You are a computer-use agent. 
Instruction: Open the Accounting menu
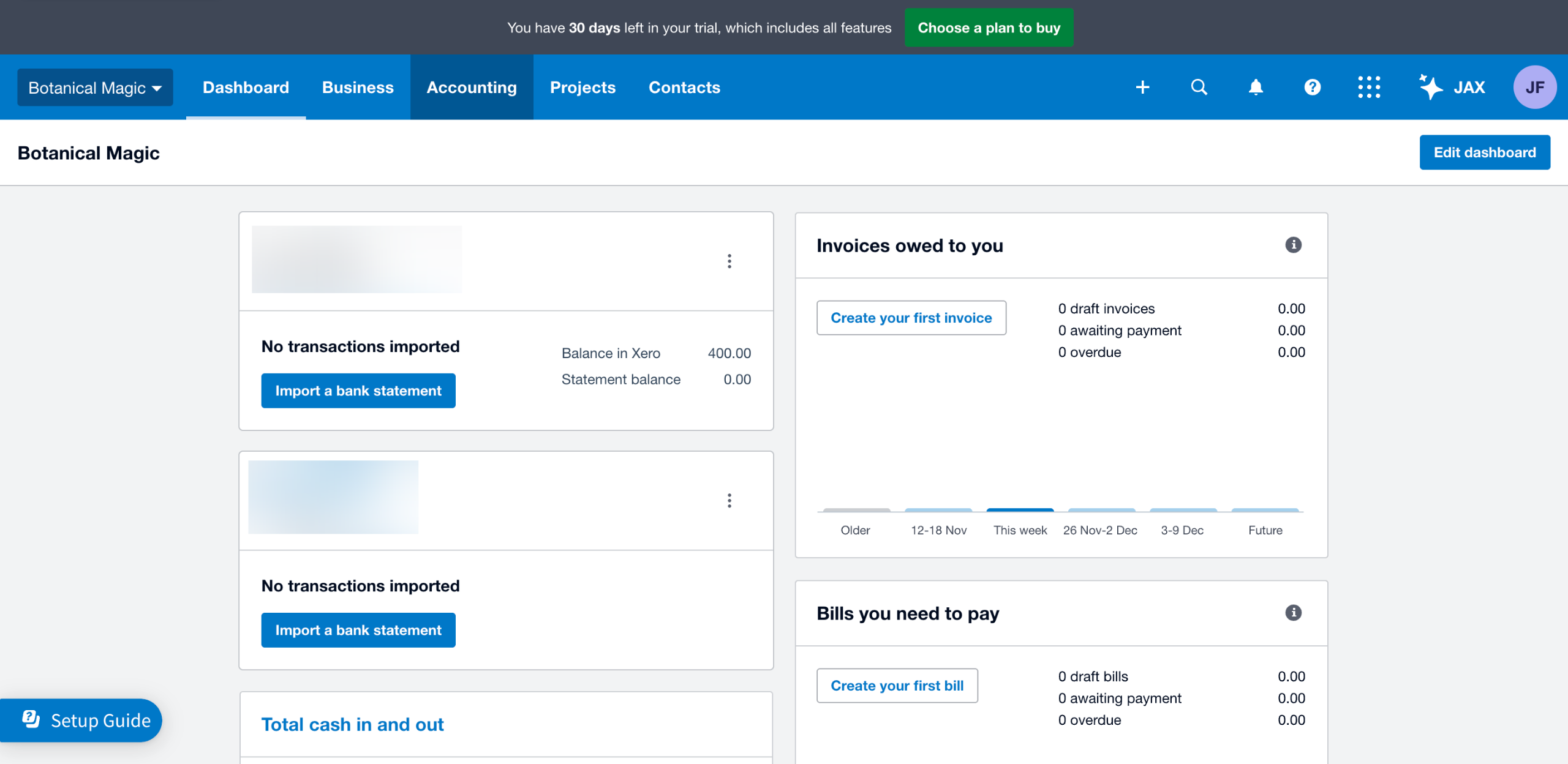point(472,88)
